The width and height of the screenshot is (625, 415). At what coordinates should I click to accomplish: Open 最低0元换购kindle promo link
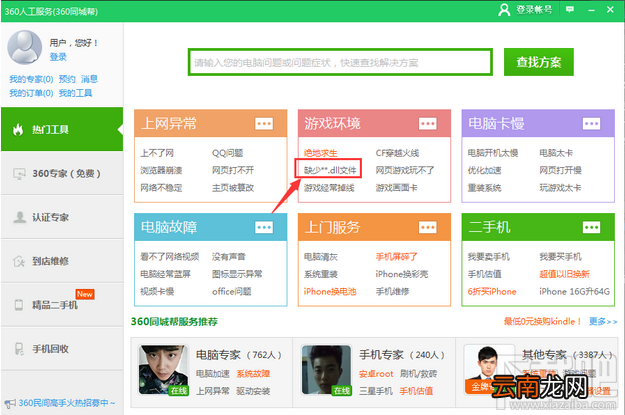pyautogui.click(x=542, y=321)
